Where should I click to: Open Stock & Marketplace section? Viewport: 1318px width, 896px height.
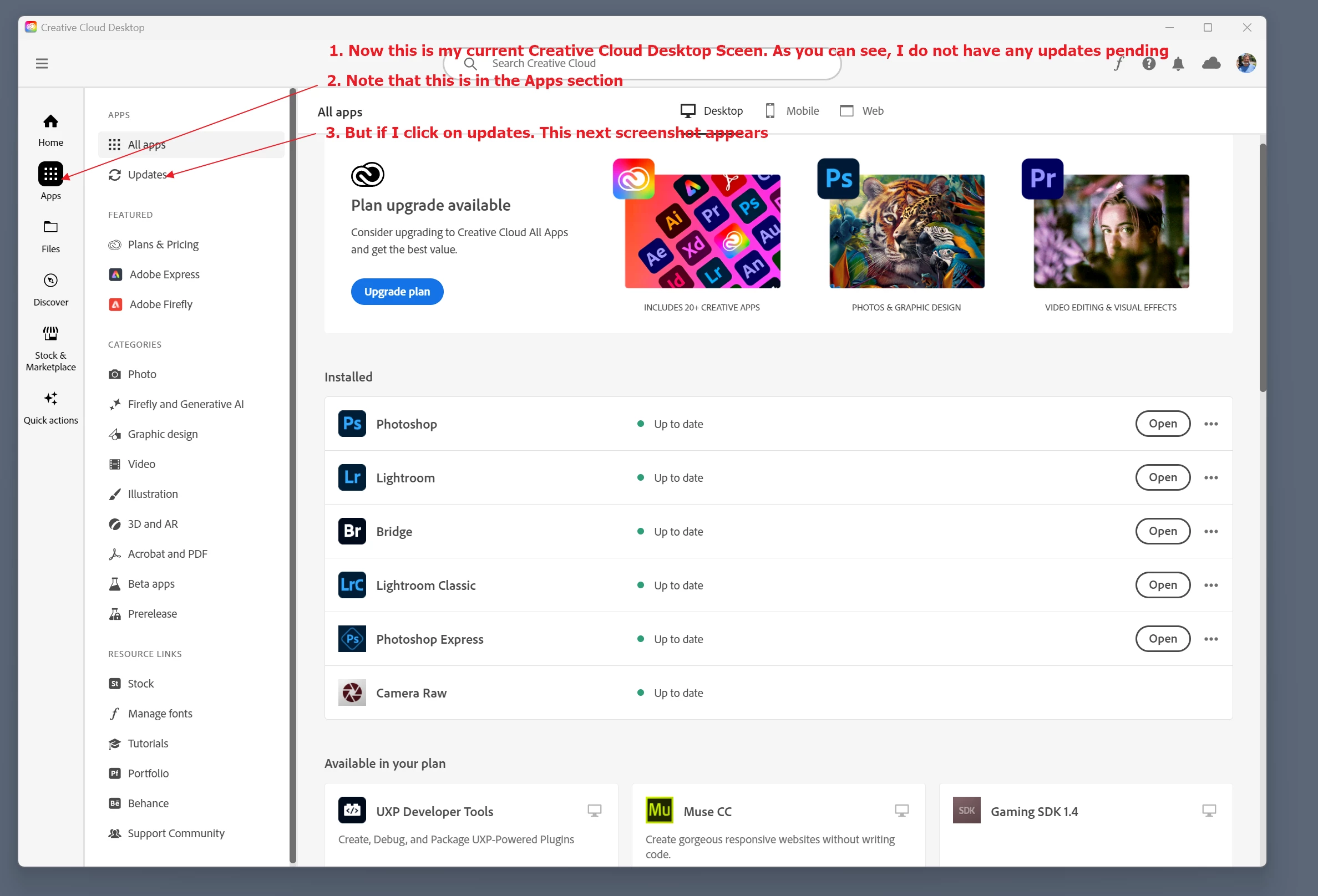click(50, 348)
